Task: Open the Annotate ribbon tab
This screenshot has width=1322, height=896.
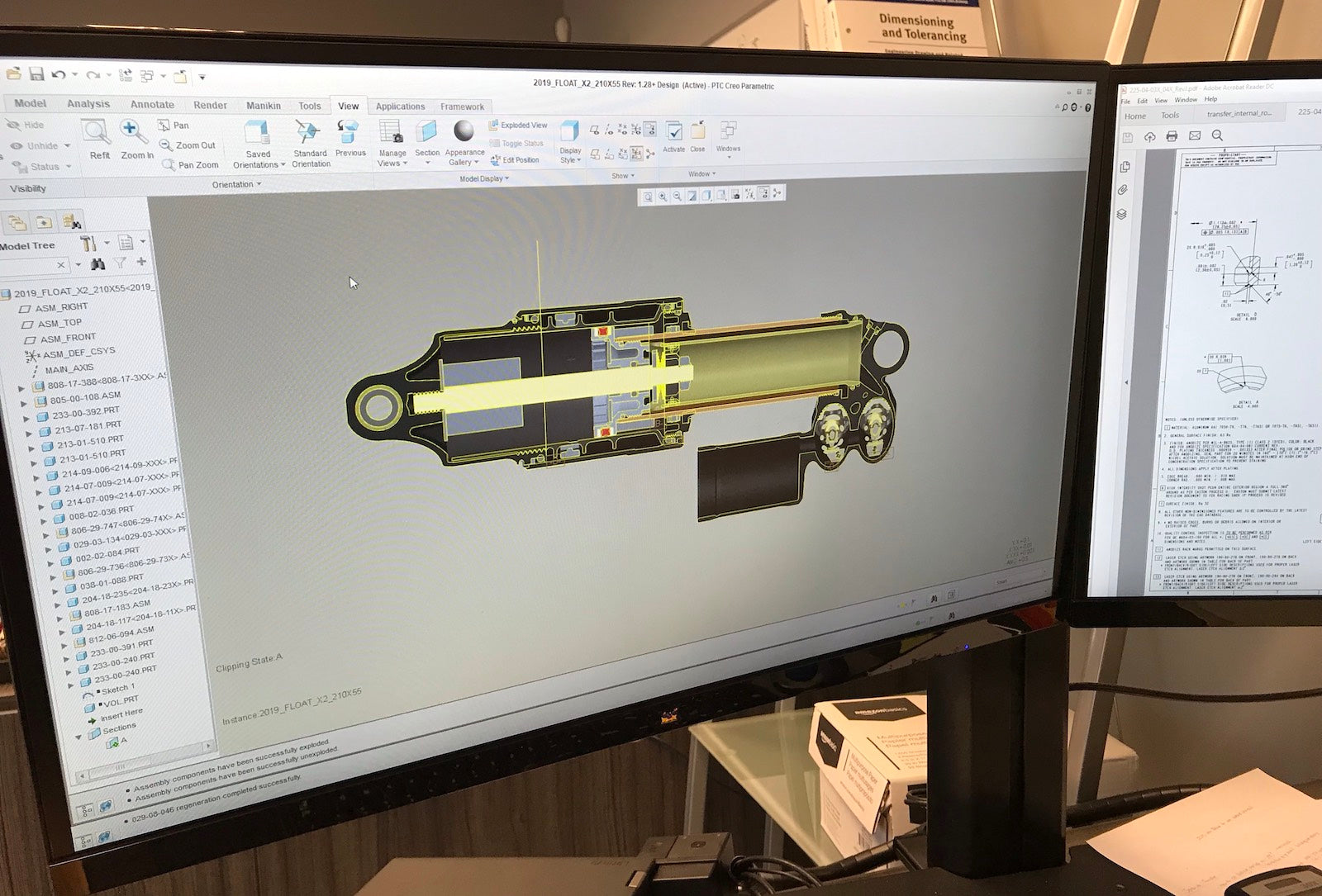Action: [152, 105]
